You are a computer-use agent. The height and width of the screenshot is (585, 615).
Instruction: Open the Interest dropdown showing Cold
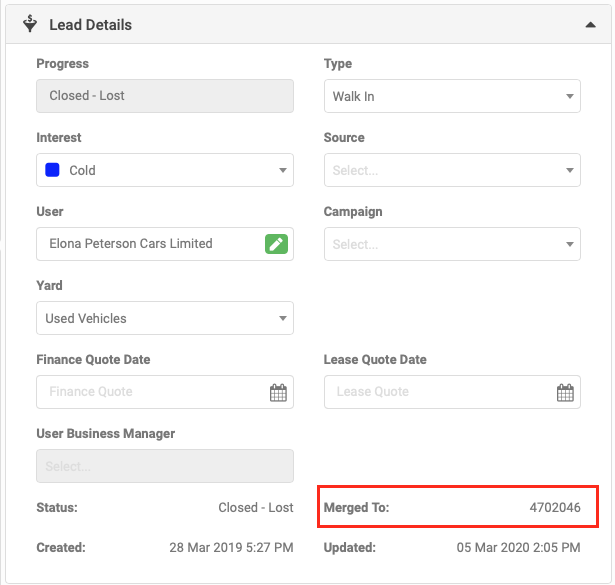[165, 170]
